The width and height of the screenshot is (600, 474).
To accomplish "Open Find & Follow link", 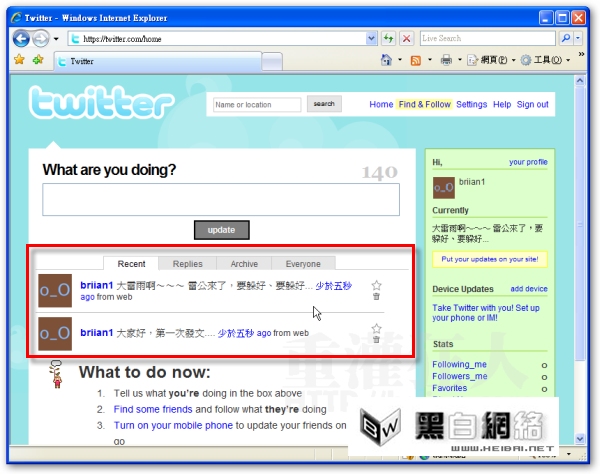I will tap(424, 104).
